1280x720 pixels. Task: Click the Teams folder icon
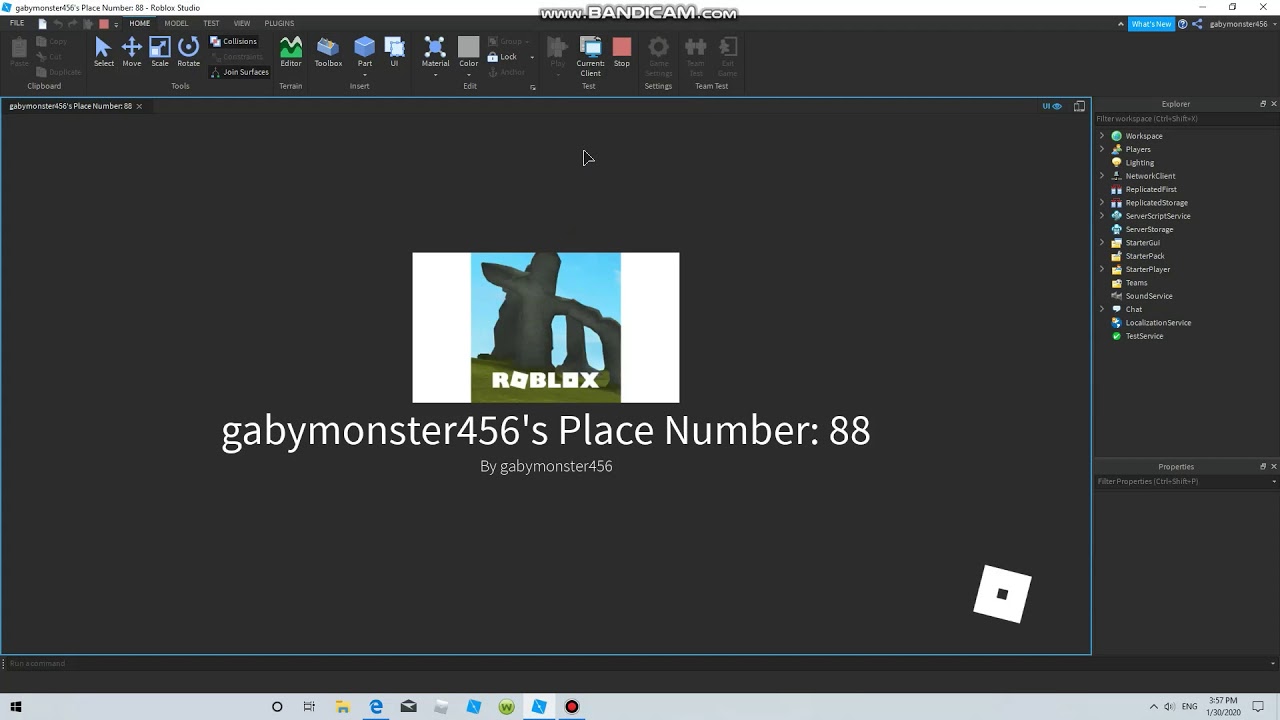[1117, 282]
